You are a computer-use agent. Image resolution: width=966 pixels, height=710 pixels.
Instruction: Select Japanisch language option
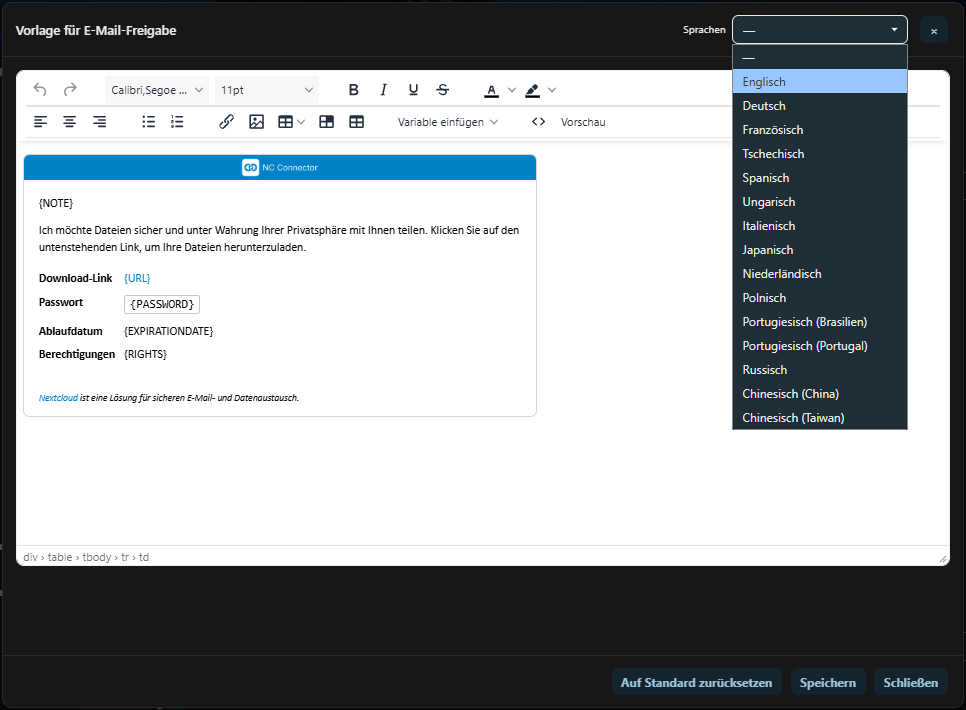pyautogui.click(x=819, y=250)
